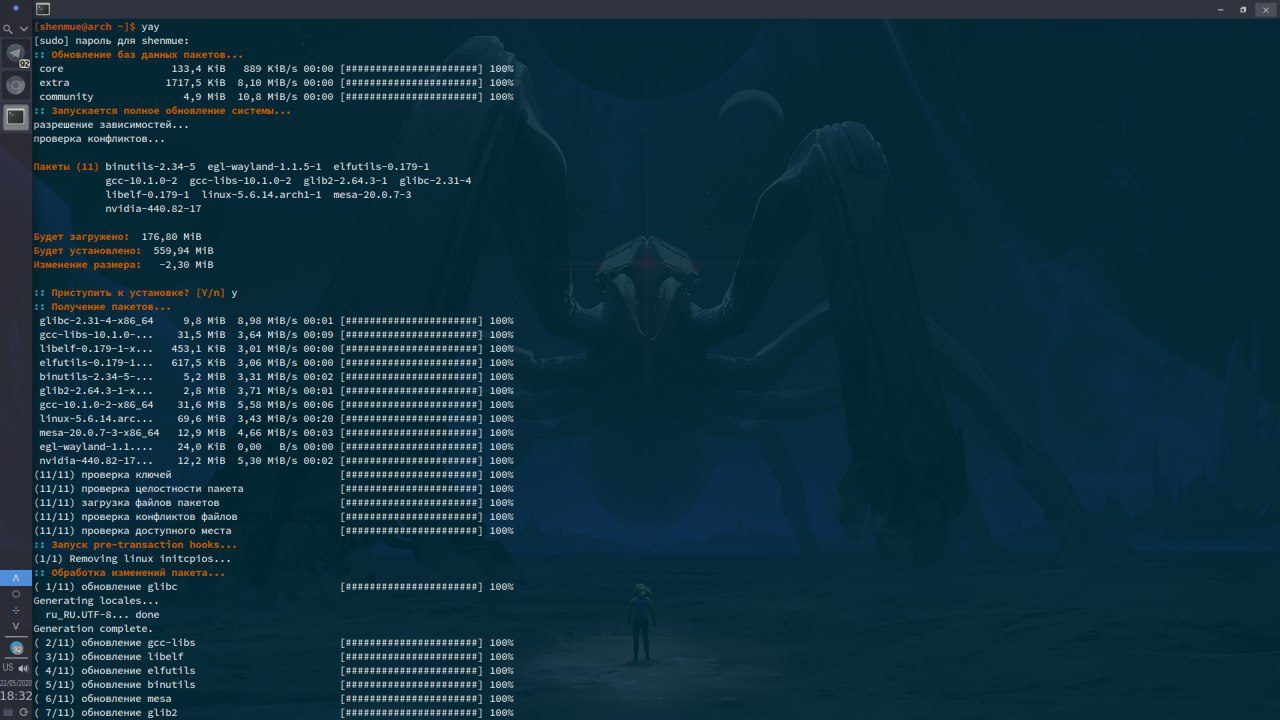Viewport: 1280px width, 720px height.
Task: Click the progress bar of the 'core' database row
Action: [412, 69]
